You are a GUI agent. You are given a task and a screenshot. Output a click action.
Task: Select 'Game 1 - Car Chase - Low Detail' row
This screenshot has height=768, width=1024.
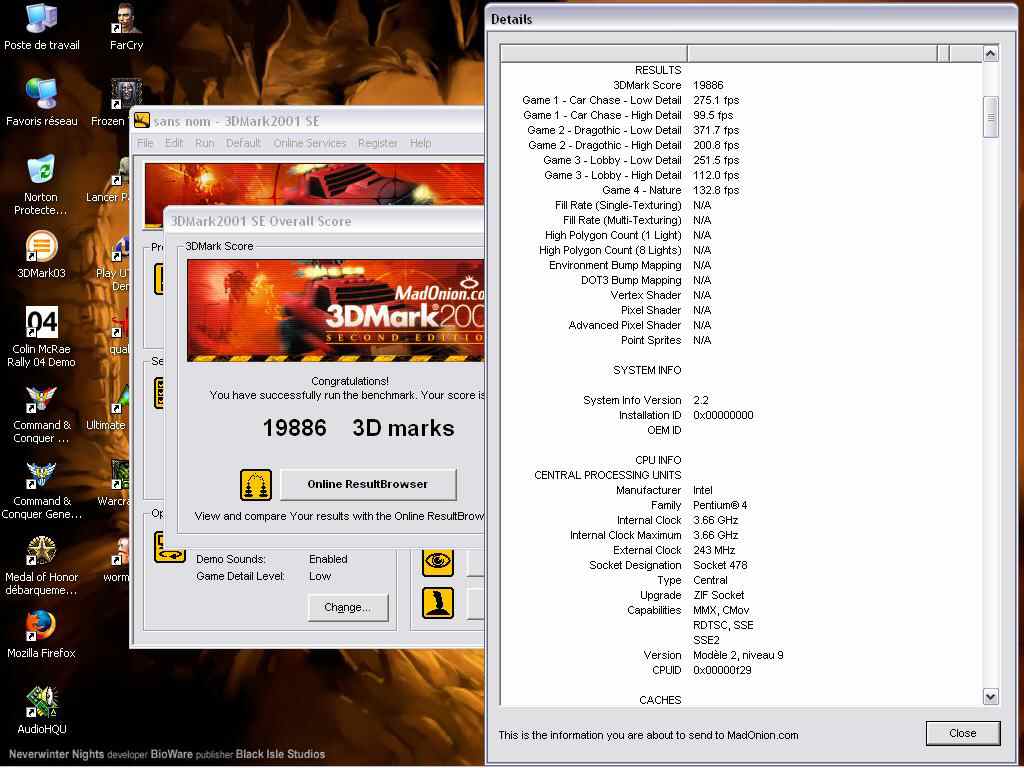741,100
